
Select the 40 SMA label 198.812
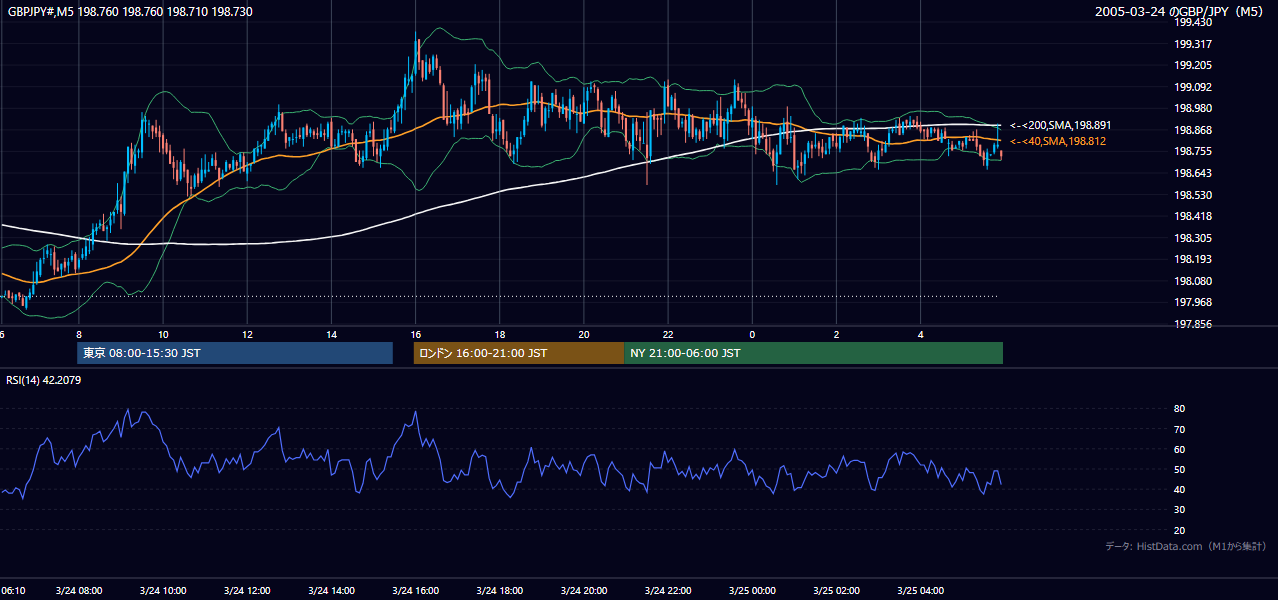click(x=1058, y=142)
